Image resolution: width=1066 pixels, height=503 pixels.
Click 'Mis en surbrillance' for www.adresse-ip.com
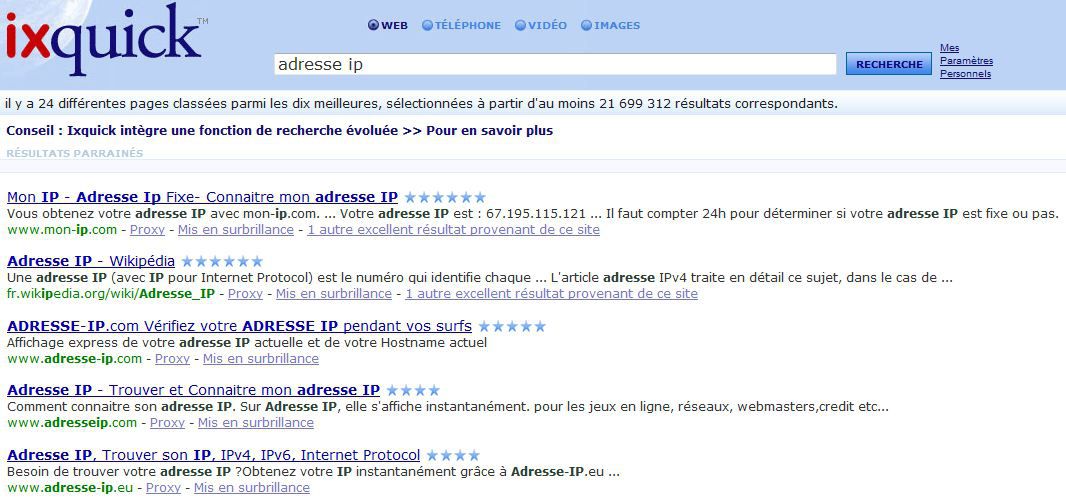pos(261,358)
